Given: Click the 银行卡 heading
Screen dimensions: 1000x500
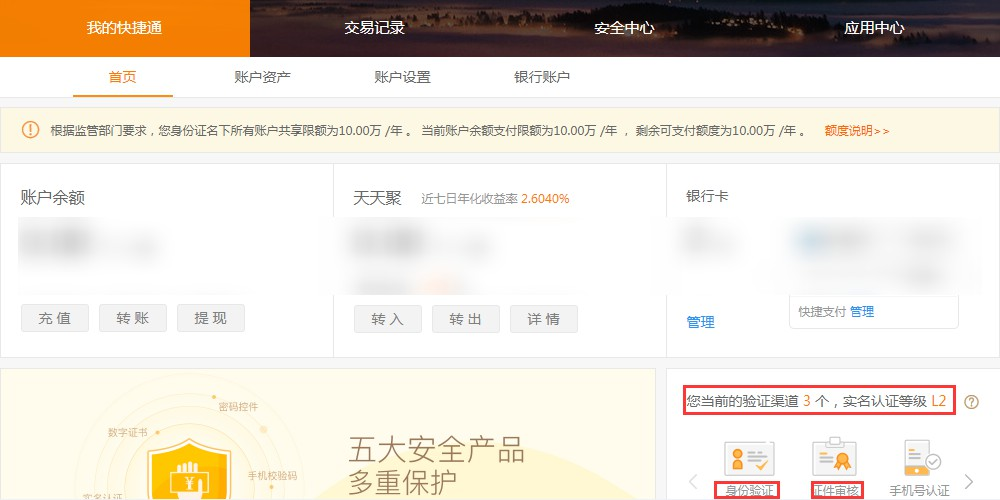Looking at the screenshot, I should [707, 196].
